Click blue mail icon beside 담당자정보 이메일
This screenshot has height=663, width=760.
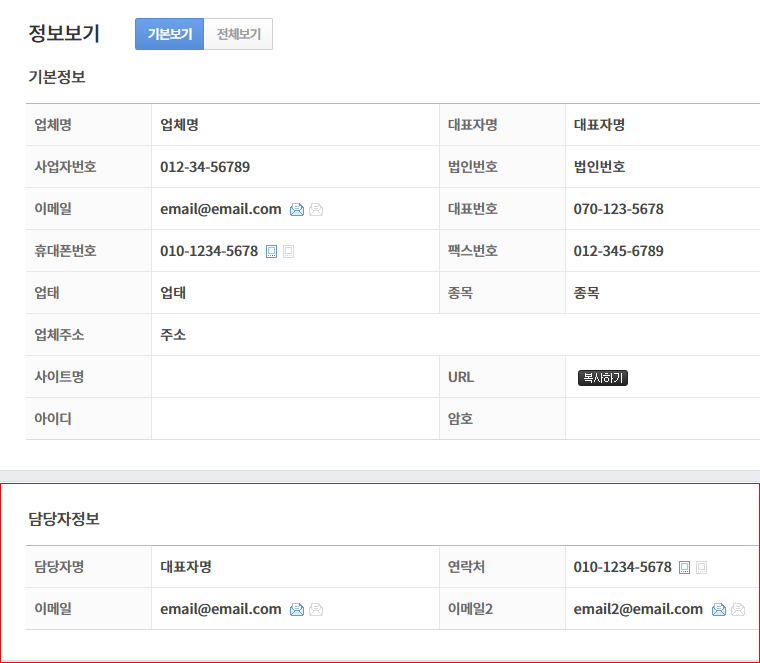coord(296,610)
